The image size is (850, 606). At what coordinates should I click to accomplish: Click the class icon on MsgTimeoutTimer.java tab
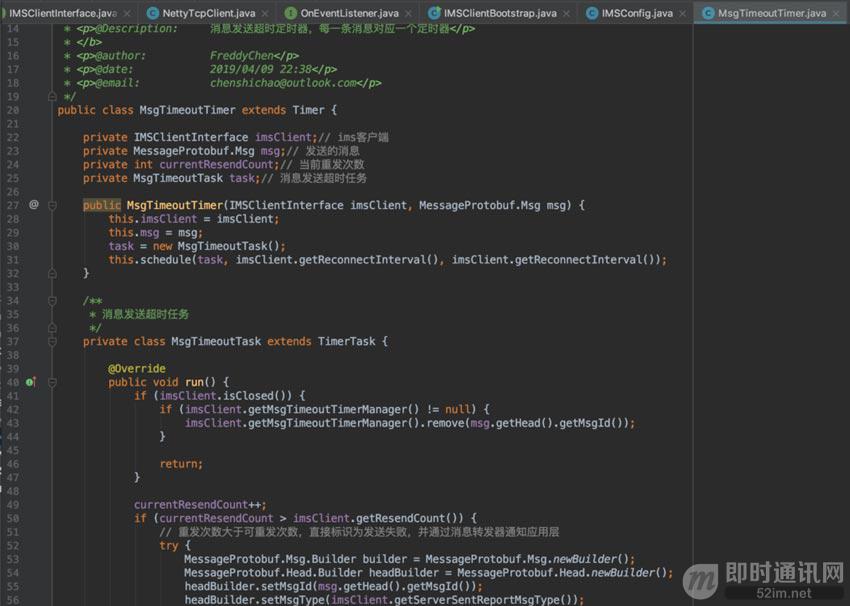(708, 13)
